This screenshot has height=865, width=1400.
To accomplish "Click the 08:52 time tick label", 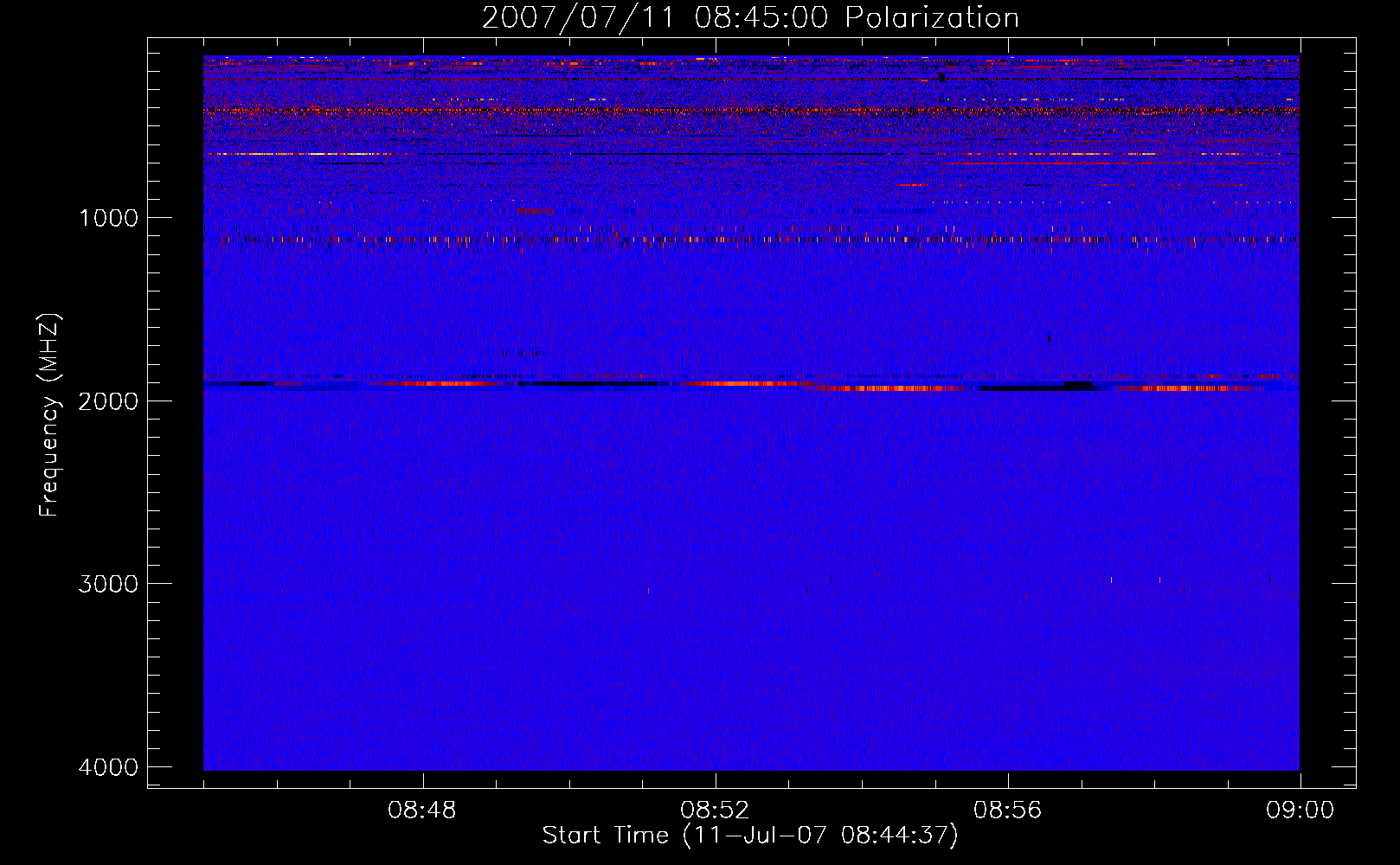I will [715, 811].
